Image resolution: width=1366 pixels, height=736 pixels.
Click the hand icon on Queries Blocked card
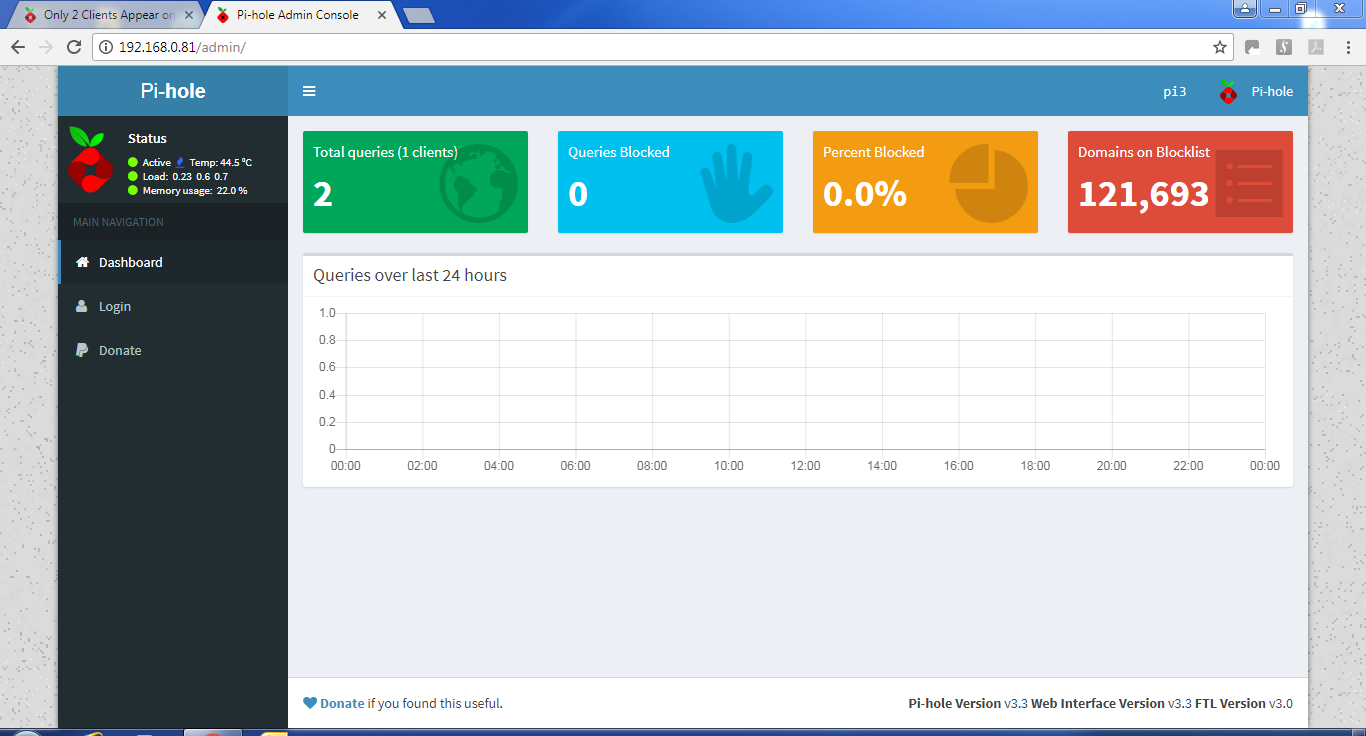737,183
